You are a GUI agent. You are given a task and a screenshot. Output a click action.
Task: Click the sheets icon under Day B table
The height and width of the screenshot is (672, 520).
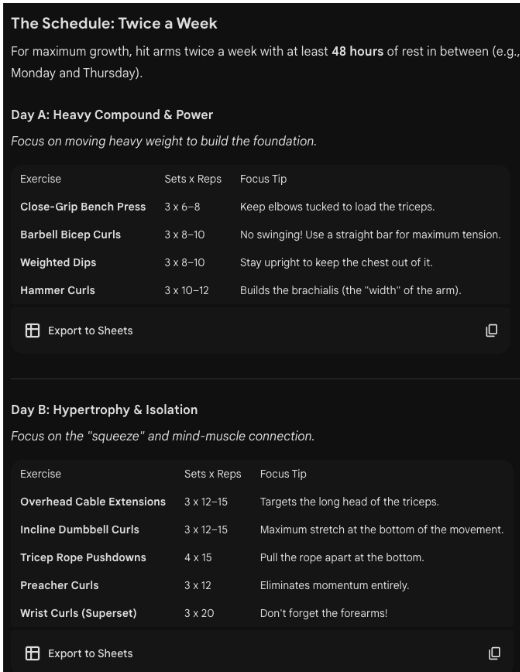[33, 653]
